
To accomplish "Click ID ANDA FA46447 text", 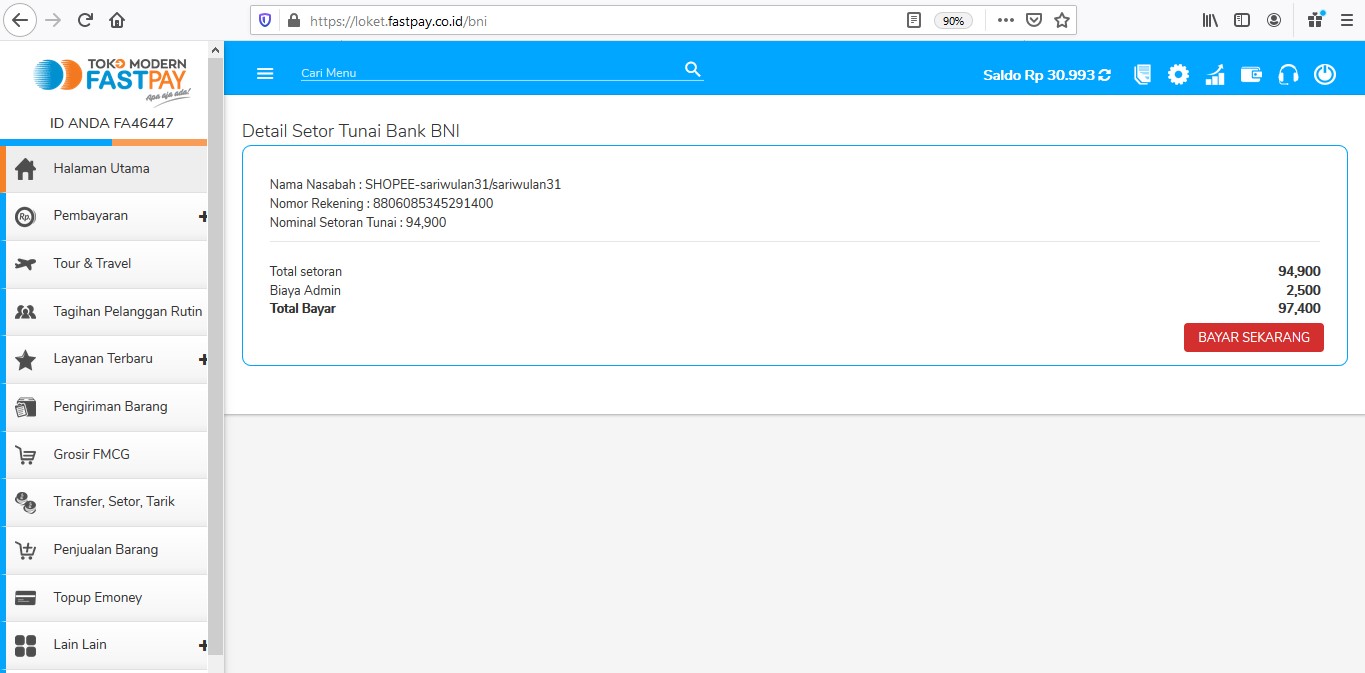I will 112,124.
